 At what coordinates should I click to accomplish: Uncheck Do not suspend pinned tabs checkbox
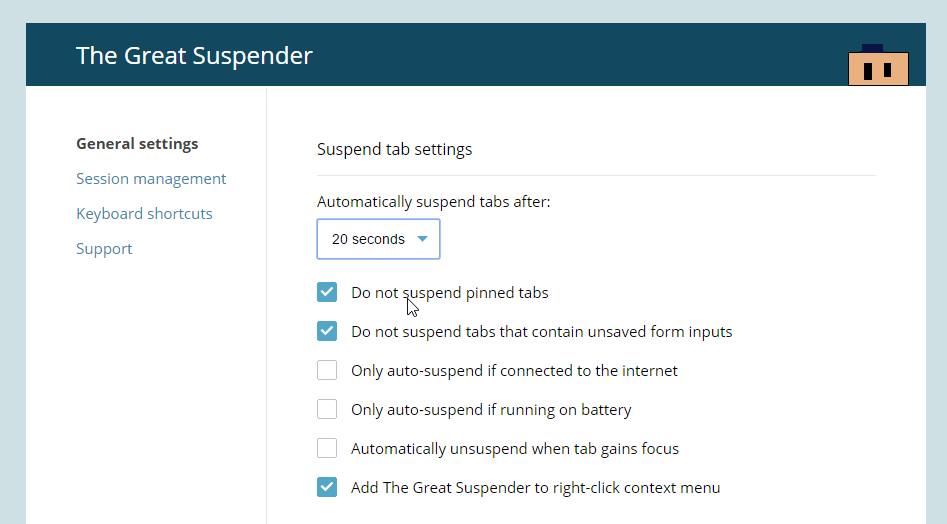[327, 292]
